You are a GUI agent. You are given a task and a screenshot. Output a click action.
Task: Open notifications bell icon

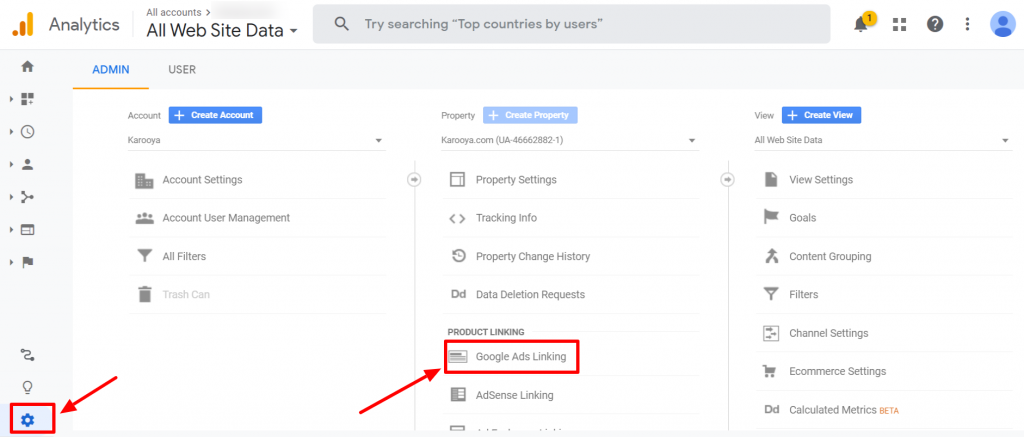click(x=862, y=25)
